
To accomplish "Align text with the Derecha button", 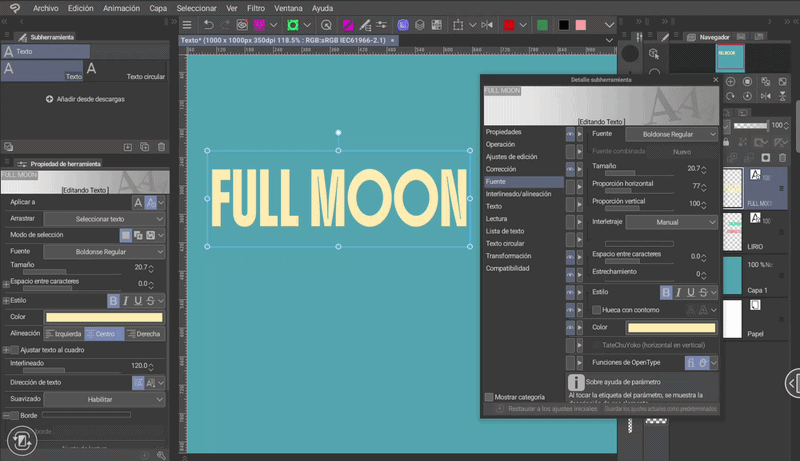I will 147,333.
